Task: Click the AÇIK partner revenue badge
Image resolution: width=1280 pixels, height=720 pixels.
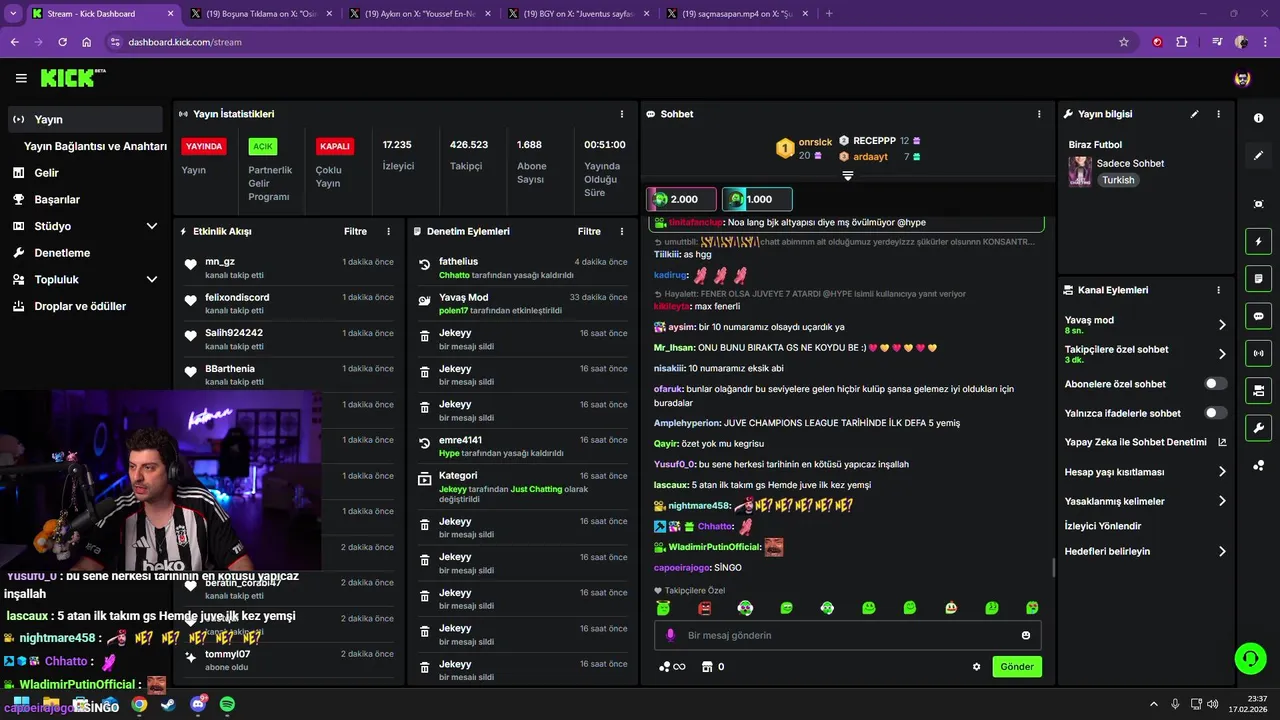Action: (x=262, y=146)
